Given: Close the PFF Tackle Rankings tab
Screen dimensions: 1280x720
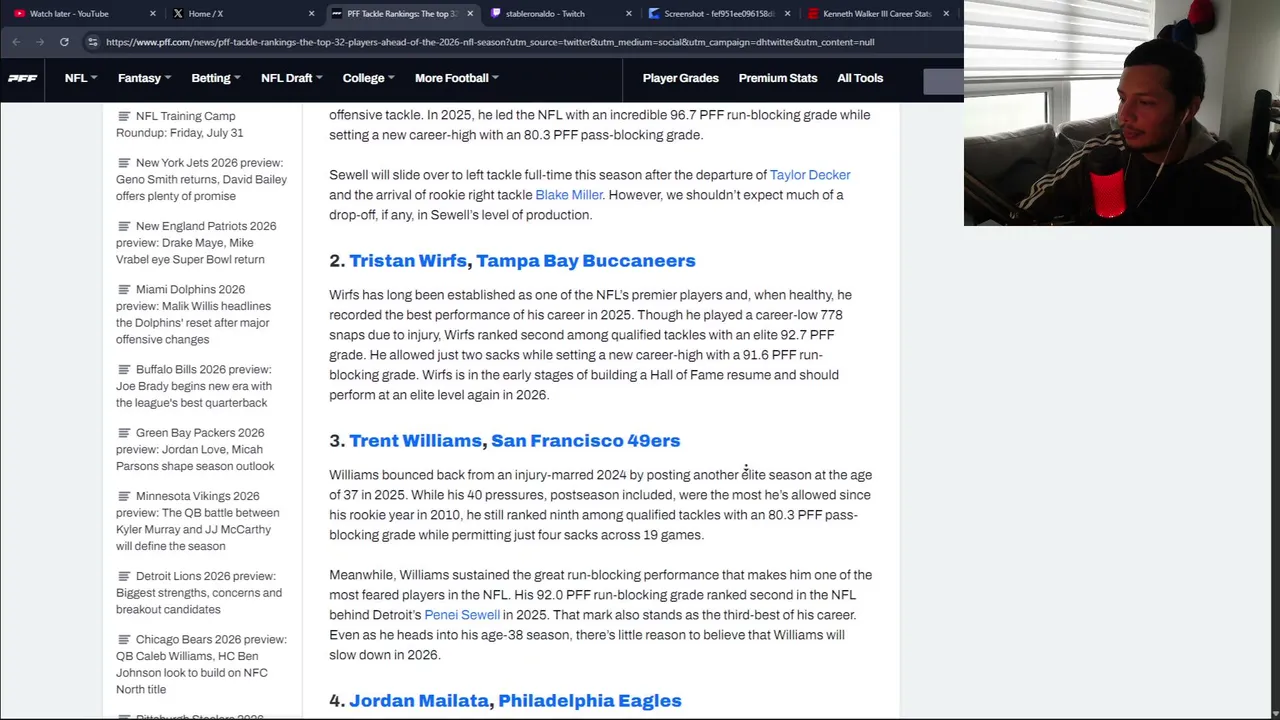Looking at the screenshot, I should point(469,14).
